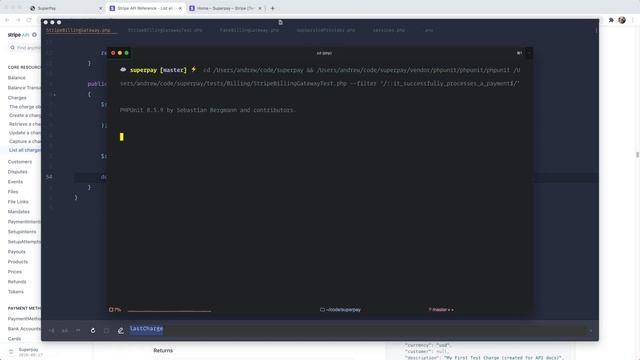Click the pen icon beside lastCharge field
The image size is (640, 360).
[121, 331]
